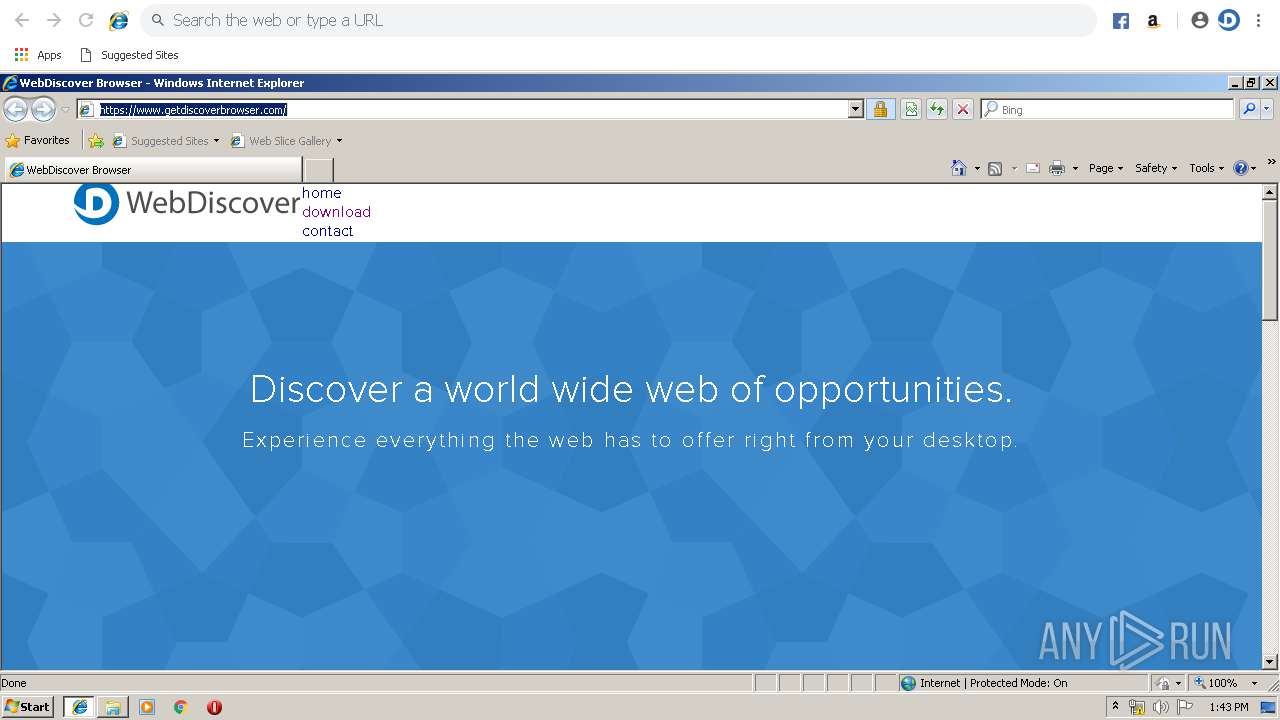This screenshot has height=720, width=1280.
Task: Open the Windows Start button
Action: pos(28,707)
